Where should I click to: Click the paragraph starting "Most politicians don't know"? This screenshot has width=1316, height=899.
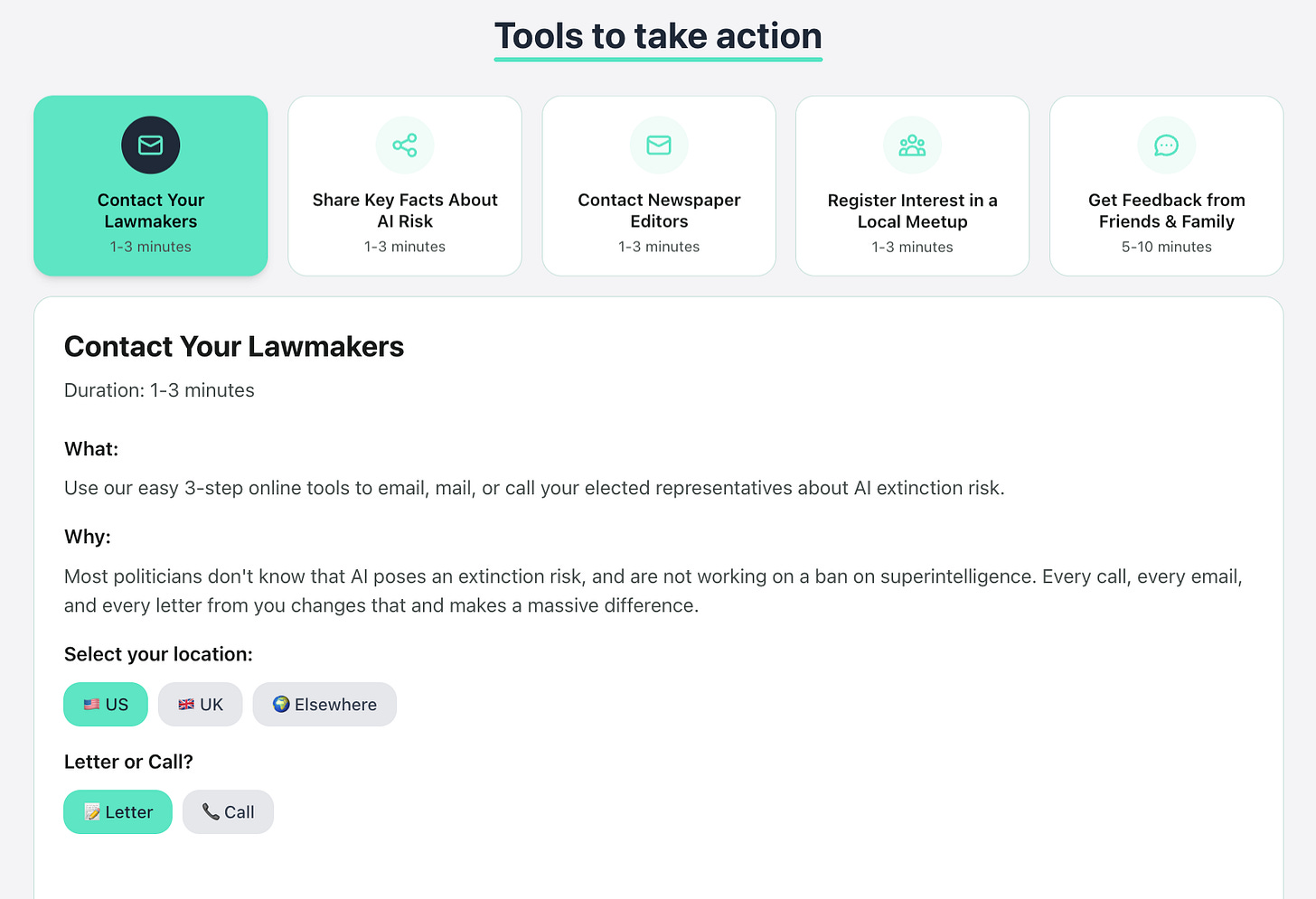[x=653, y=591]
